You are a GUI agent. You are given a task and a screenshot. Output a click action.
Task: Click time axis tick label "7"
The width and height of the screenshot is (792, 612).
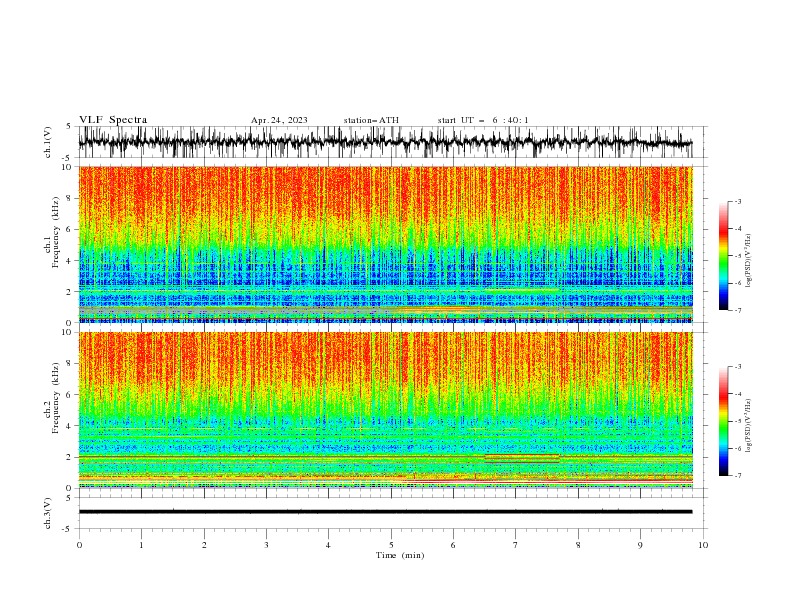click(516, 545)
